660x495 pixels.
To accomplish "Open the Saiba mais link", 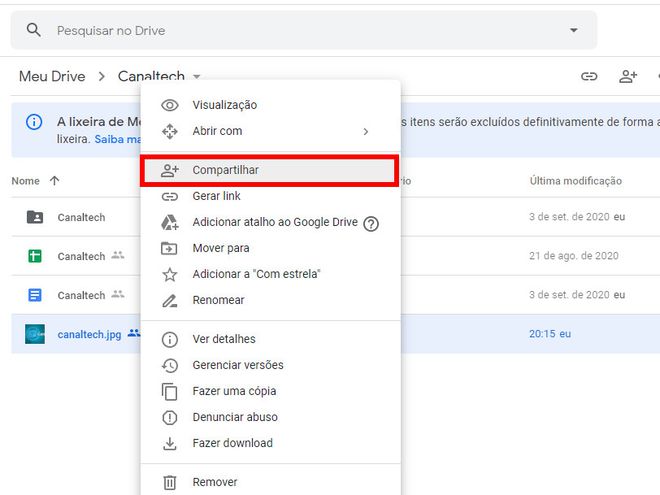I will pos(118,139).
